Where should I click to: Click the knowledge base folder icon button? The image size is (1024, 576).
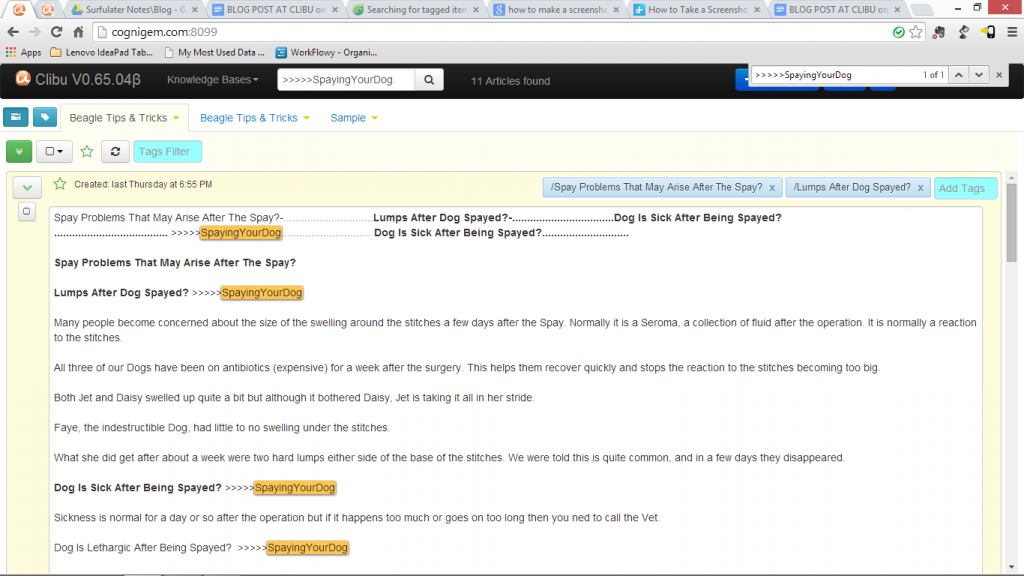[15, 117]
